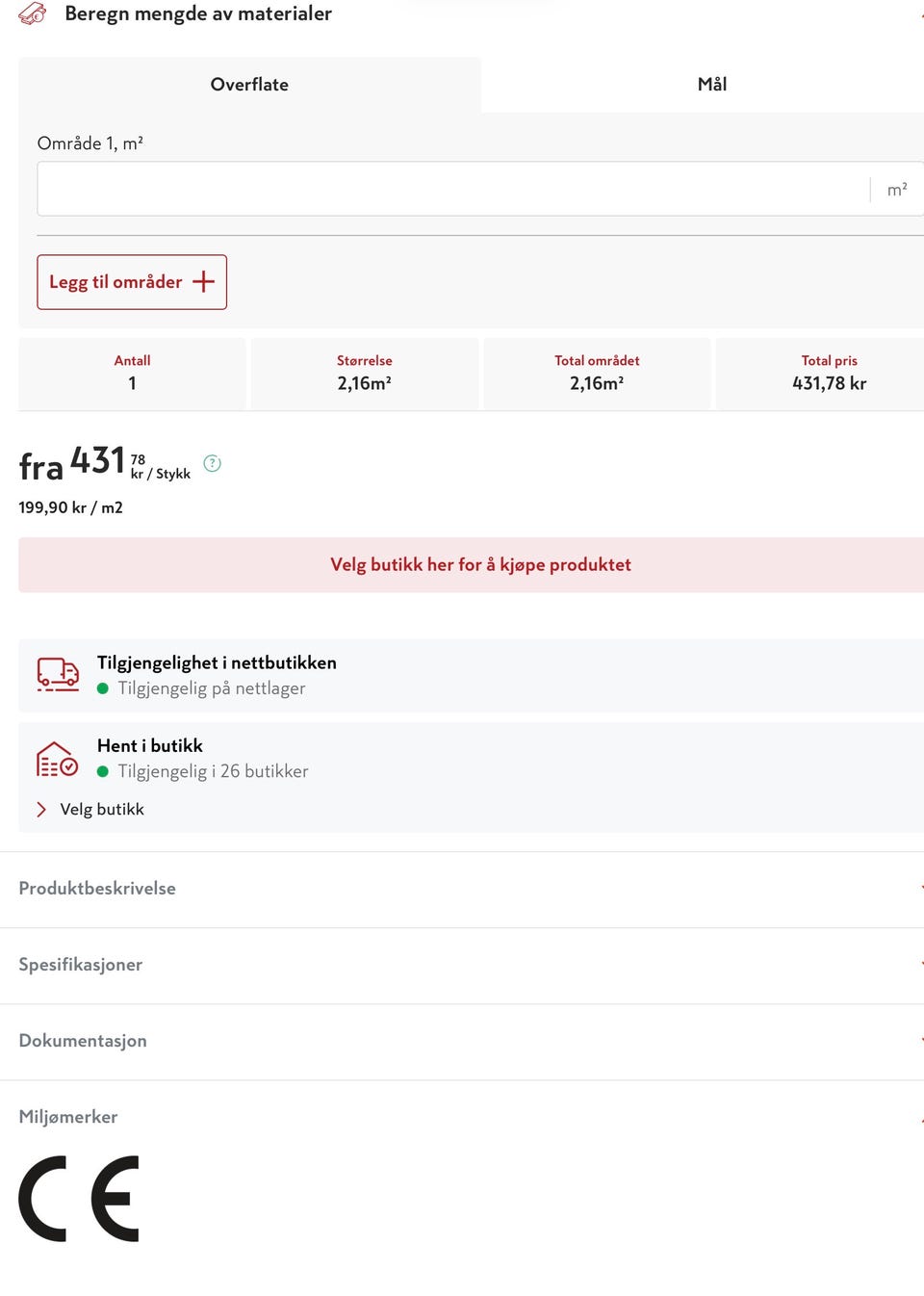Screen dimensions: 924x1296
Task: Focus the Område 1 m² input field
Action: coord(480,189)
